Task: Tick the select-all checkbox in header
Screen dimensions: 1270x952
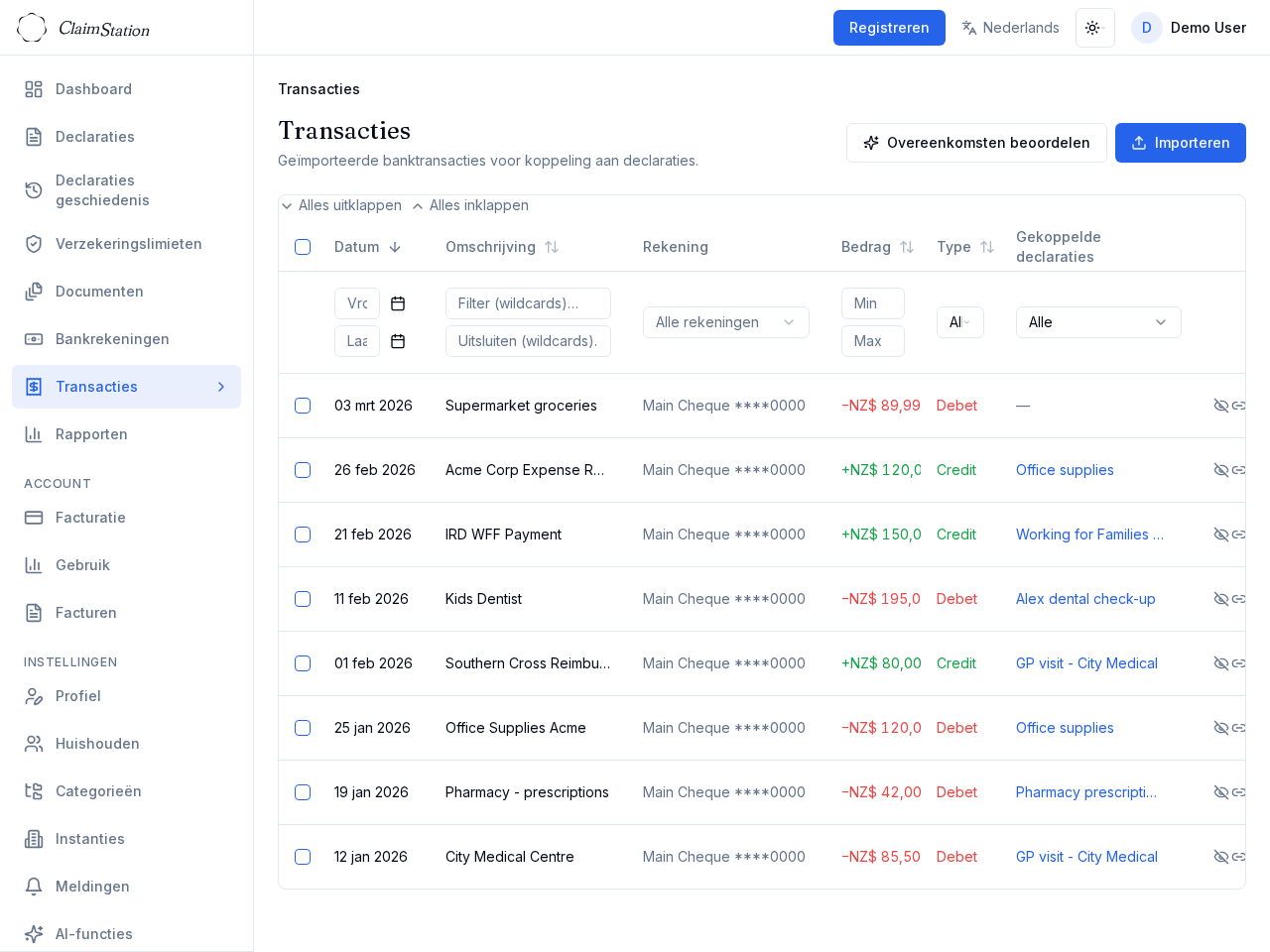Action: coord(303,247)
